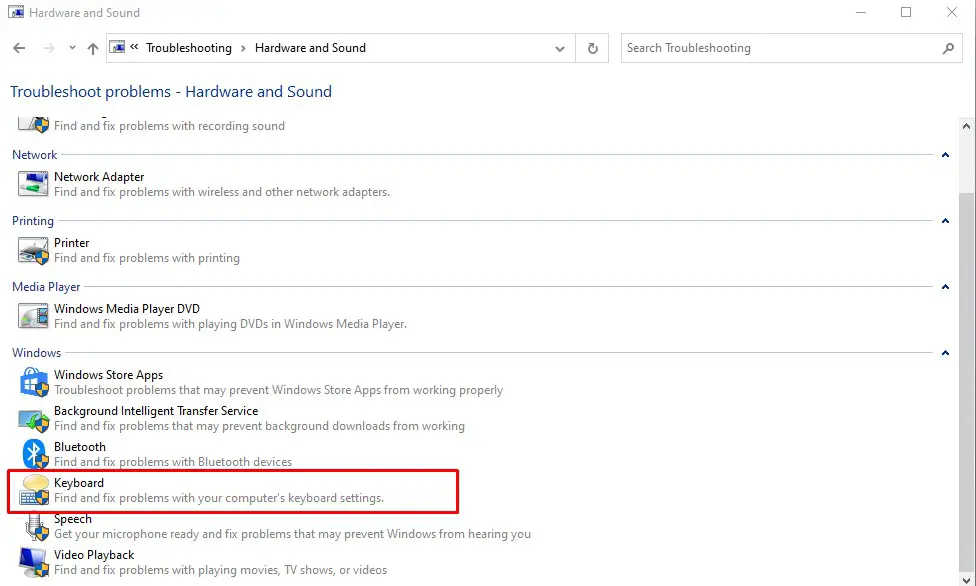Open the Speech microphone icon

coord(36,527)
